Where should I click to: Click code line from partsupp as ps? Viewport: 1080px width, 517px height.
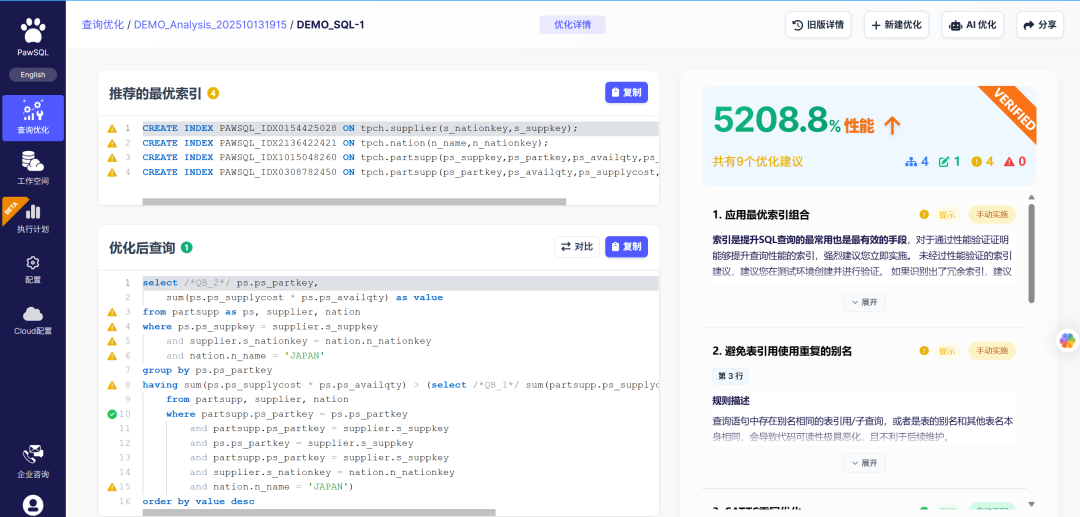[x=251, y=312]
